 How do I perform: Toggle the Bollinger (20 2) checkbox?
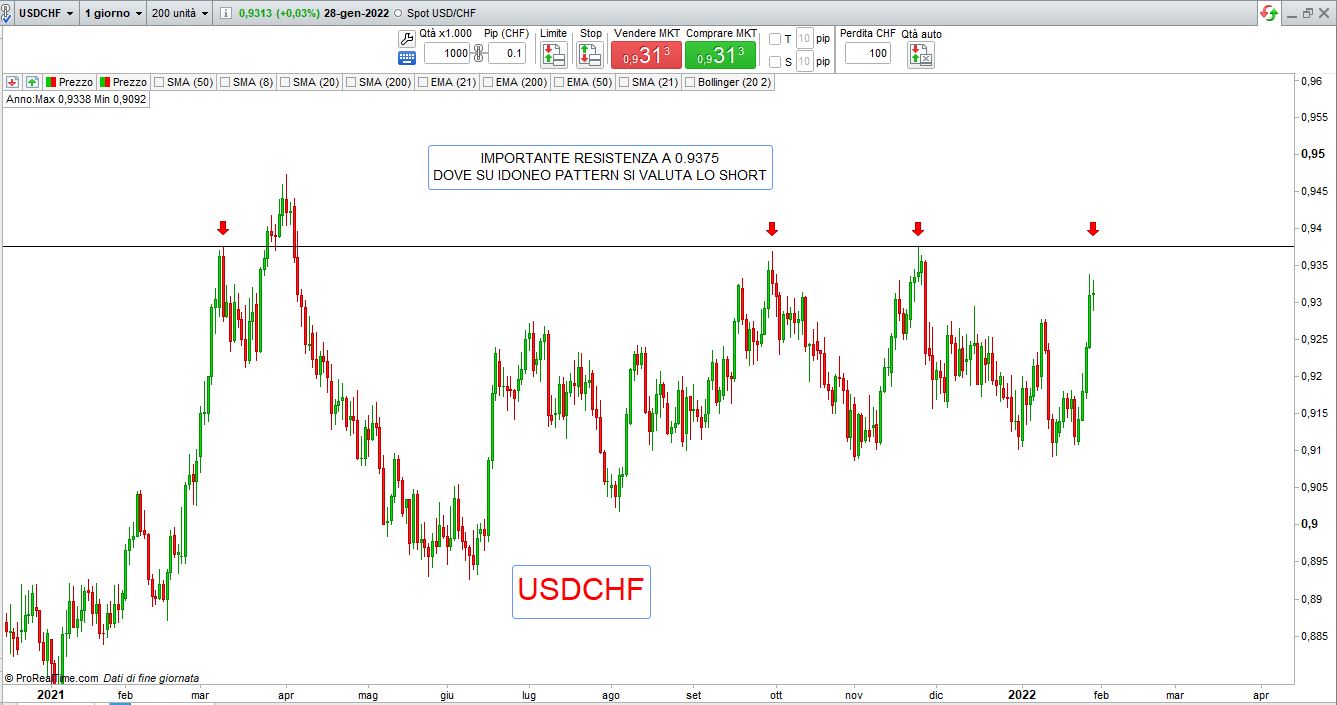tap(690, 82)
